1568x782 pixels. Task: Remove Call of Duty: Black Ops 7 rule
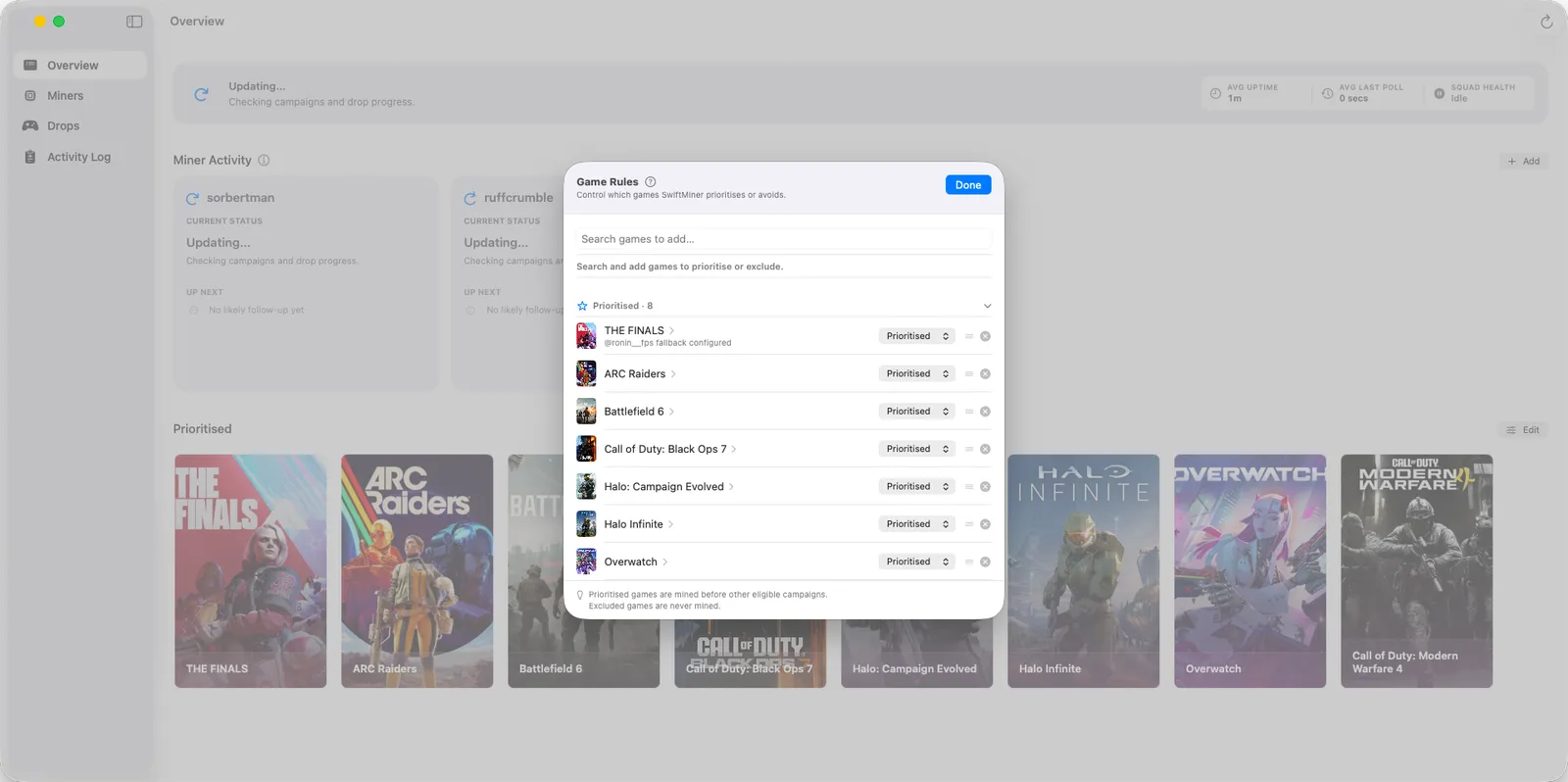(x=985, y=449)
